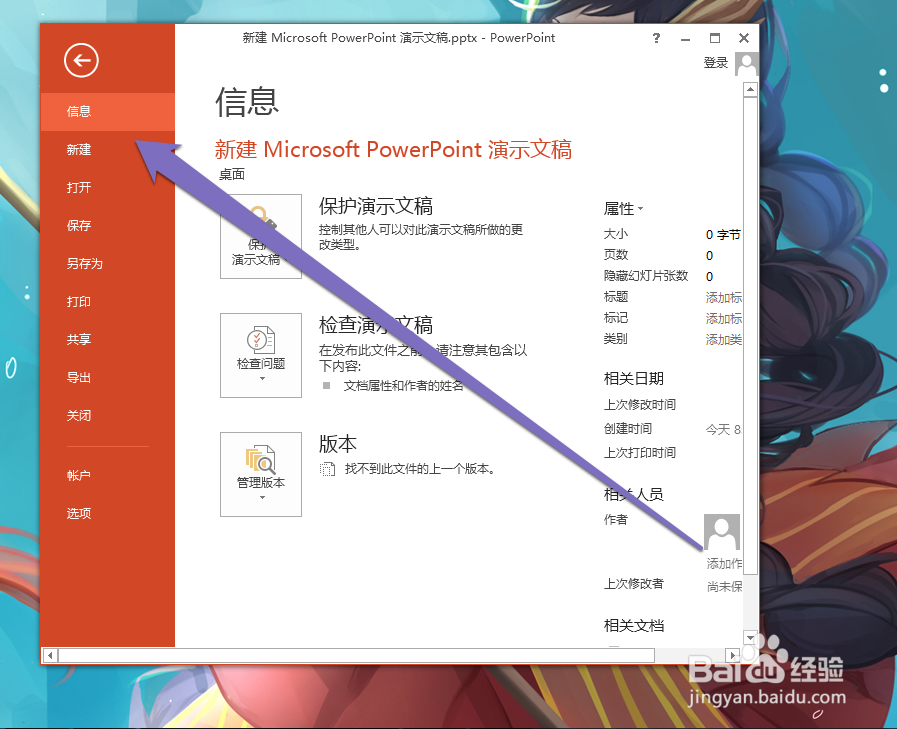897x729 pixels.
Task: Click the 相关文档 heading
Action: (634, 625)
